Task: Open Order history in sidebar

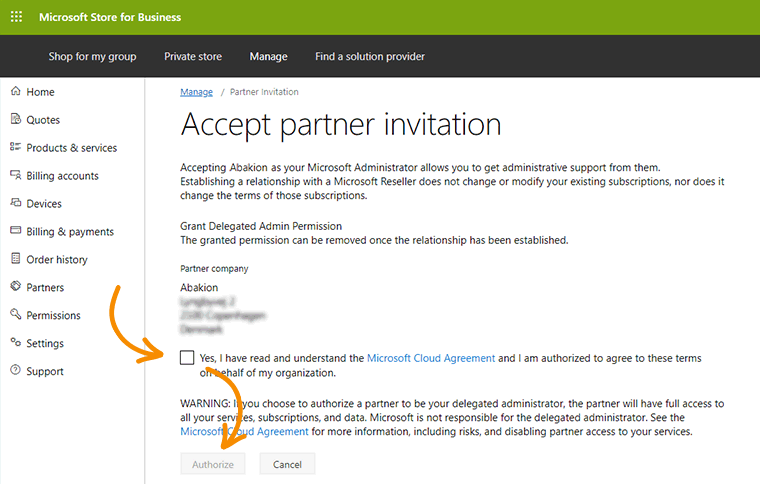Action: [57, 260]
